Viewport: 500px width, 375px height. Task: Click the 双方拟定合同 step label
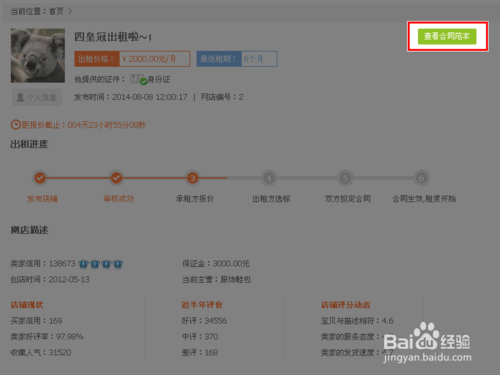(x=348, y=199)
